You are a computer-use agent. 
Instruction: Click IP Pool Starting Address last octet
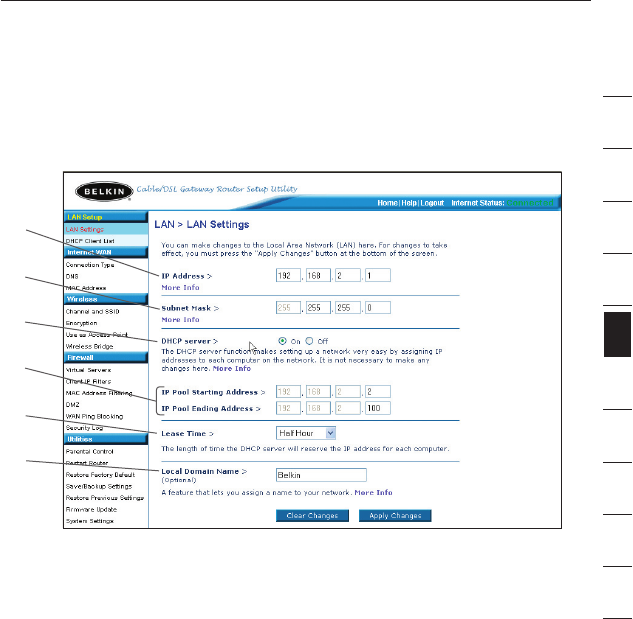(x=378, y=392)
